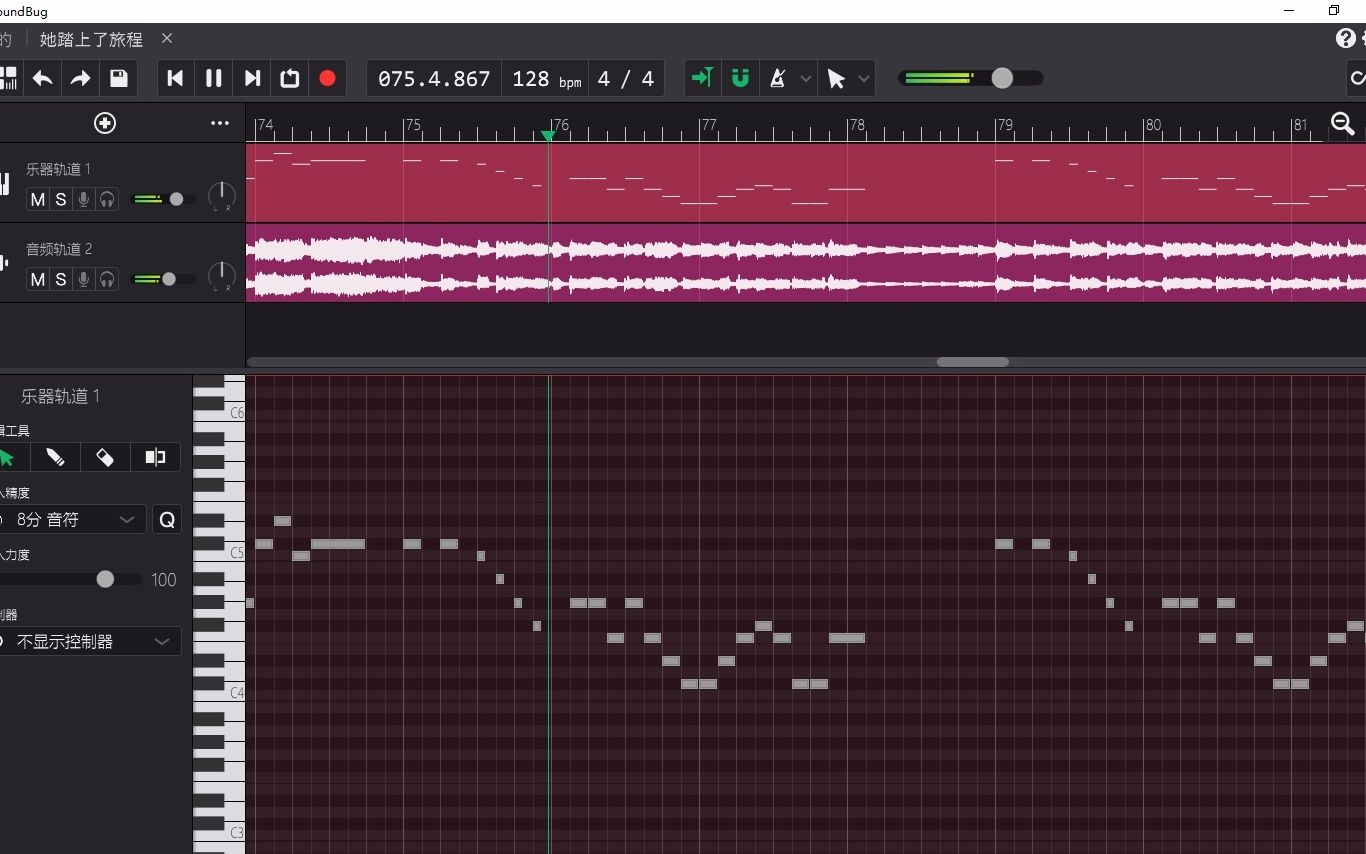
Task: Change the 4 / 4 time signature
Action: click(x=626, y=79)
